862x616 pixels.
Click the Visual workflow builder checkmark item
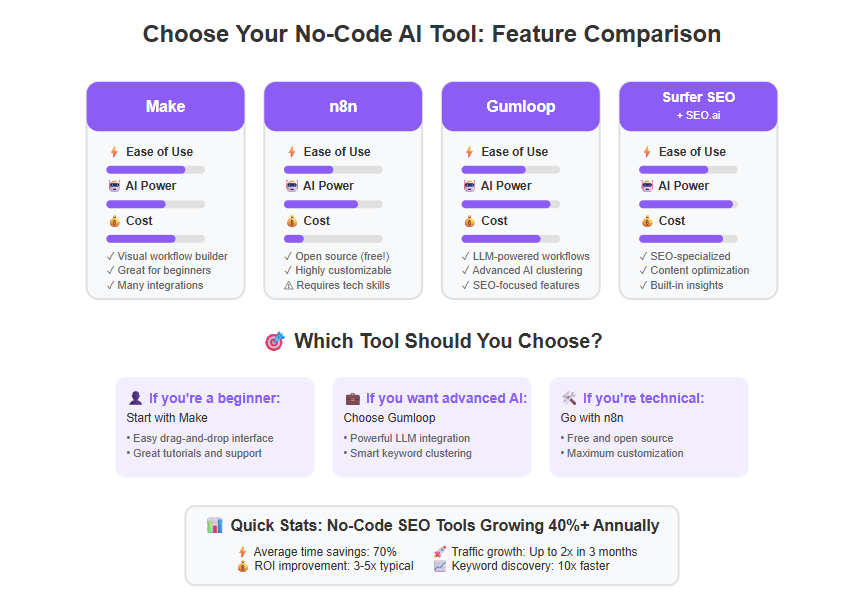pyautogui.click(x=167, y=256)
